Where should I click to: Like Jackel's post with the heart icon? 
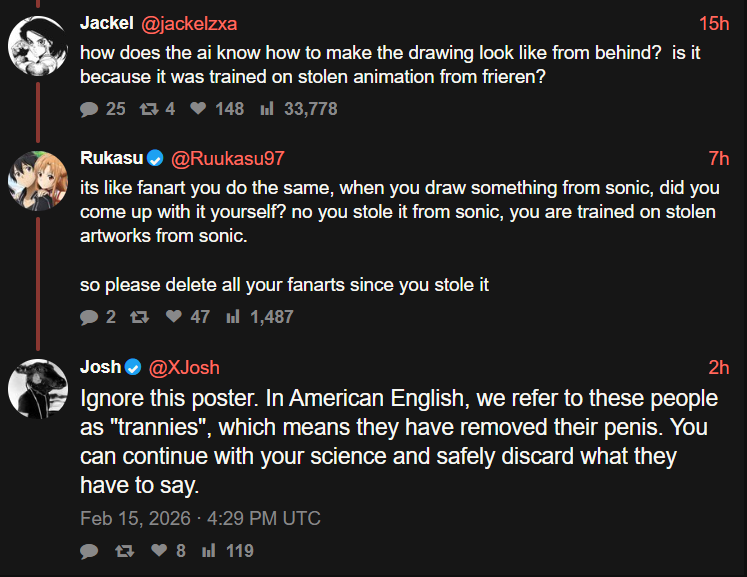[x=198, y=109]
